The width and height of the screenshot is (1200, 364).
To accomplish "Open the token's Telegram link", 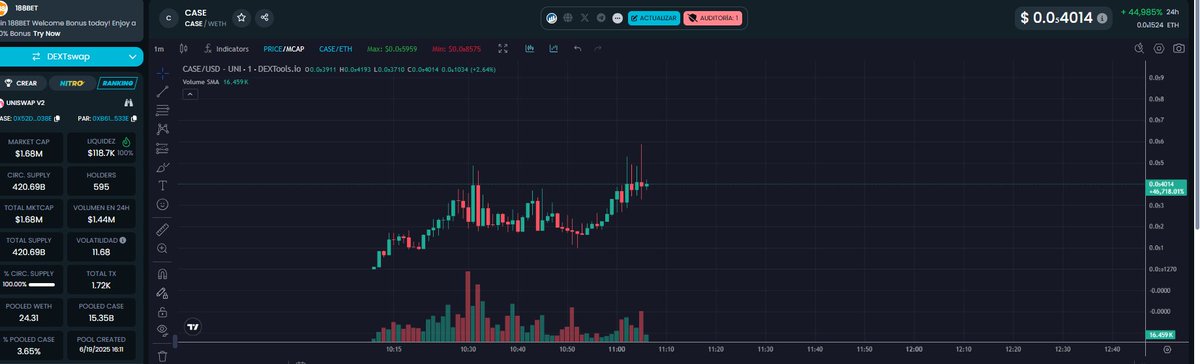I will (601, 18).
